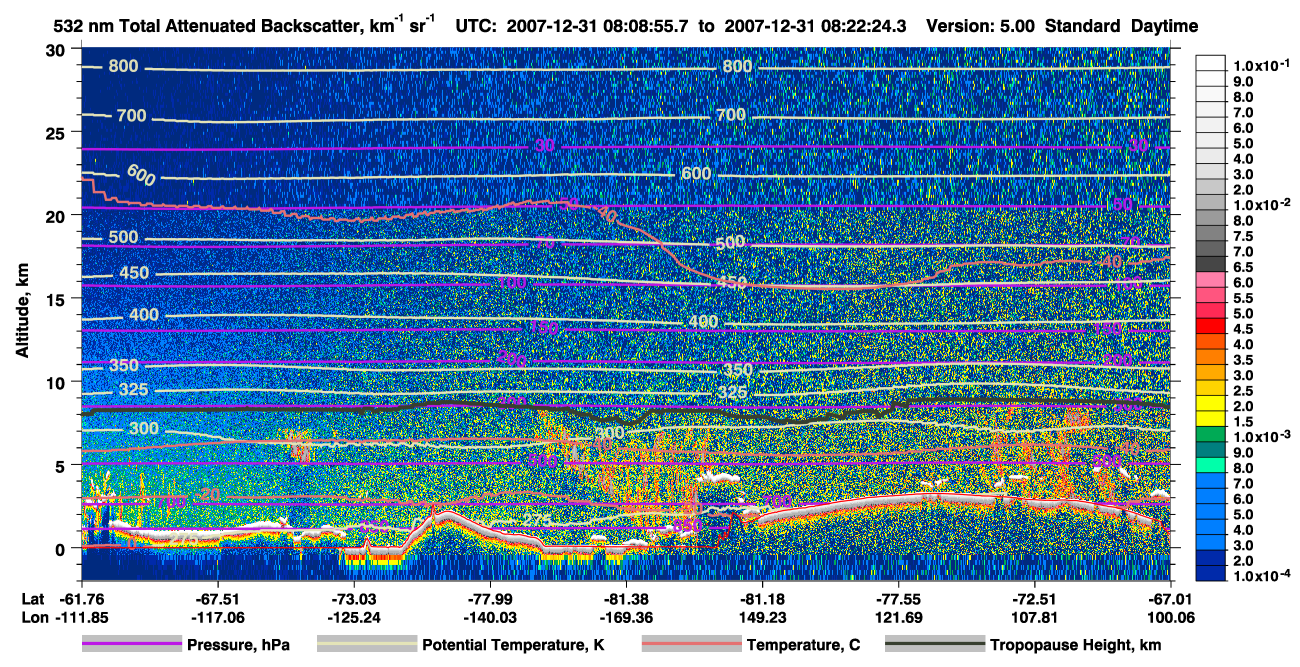
Task: Click the end time '2007-12-31 08:22:24.3'
Action: pyautogui.click(x=815, y=27)
